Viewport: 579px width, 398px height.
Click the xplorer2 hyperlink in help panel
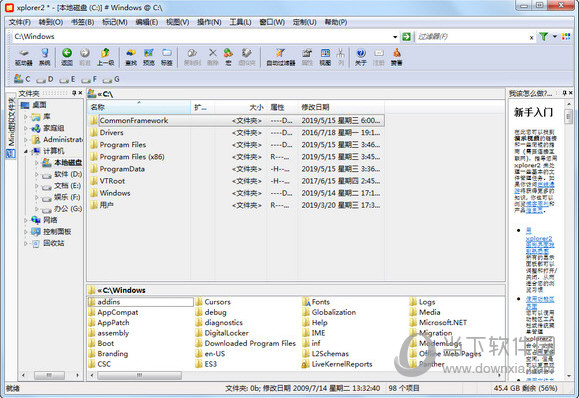pos(539,239)
